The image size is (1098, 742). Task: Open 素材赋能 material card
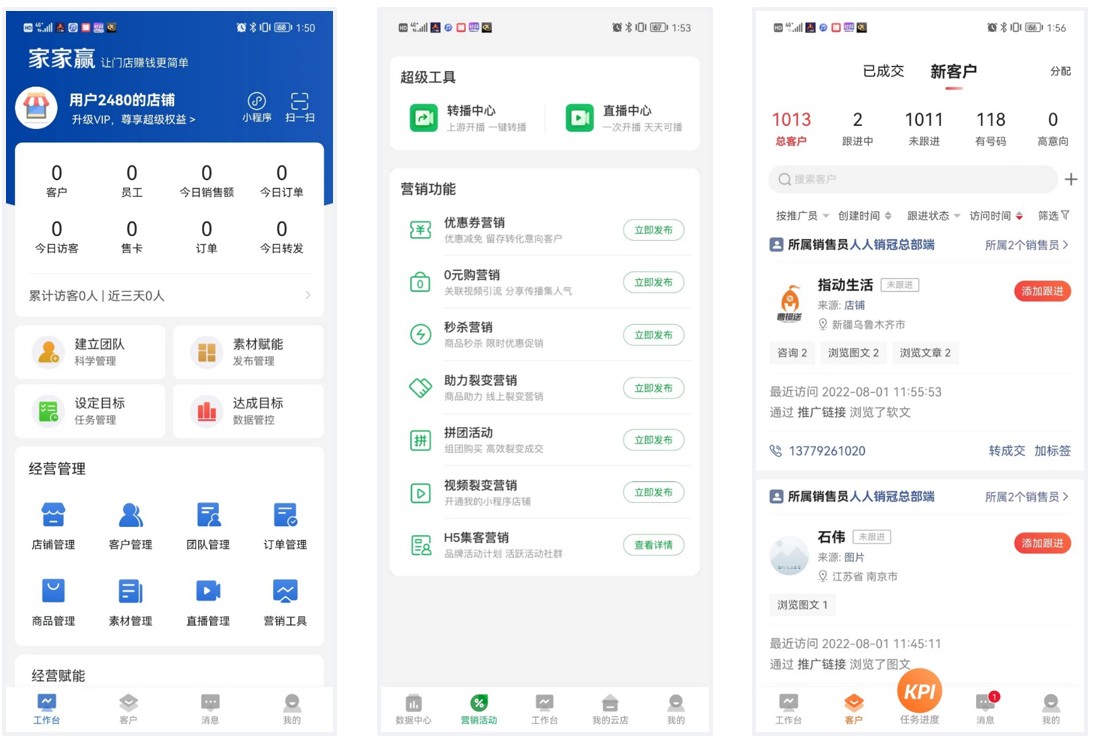click(249, 351)
